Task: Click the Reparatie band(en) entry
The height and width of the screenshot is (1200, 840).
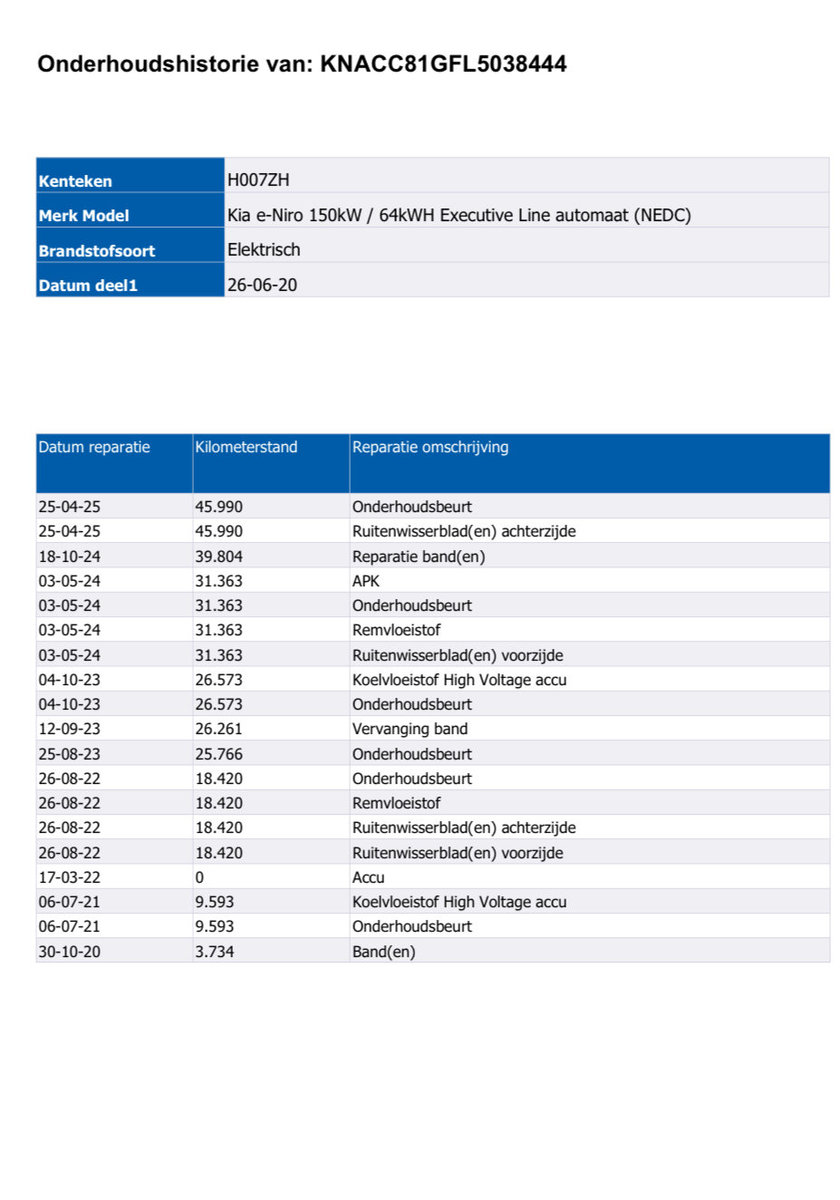Action: [x=419, y=556]
